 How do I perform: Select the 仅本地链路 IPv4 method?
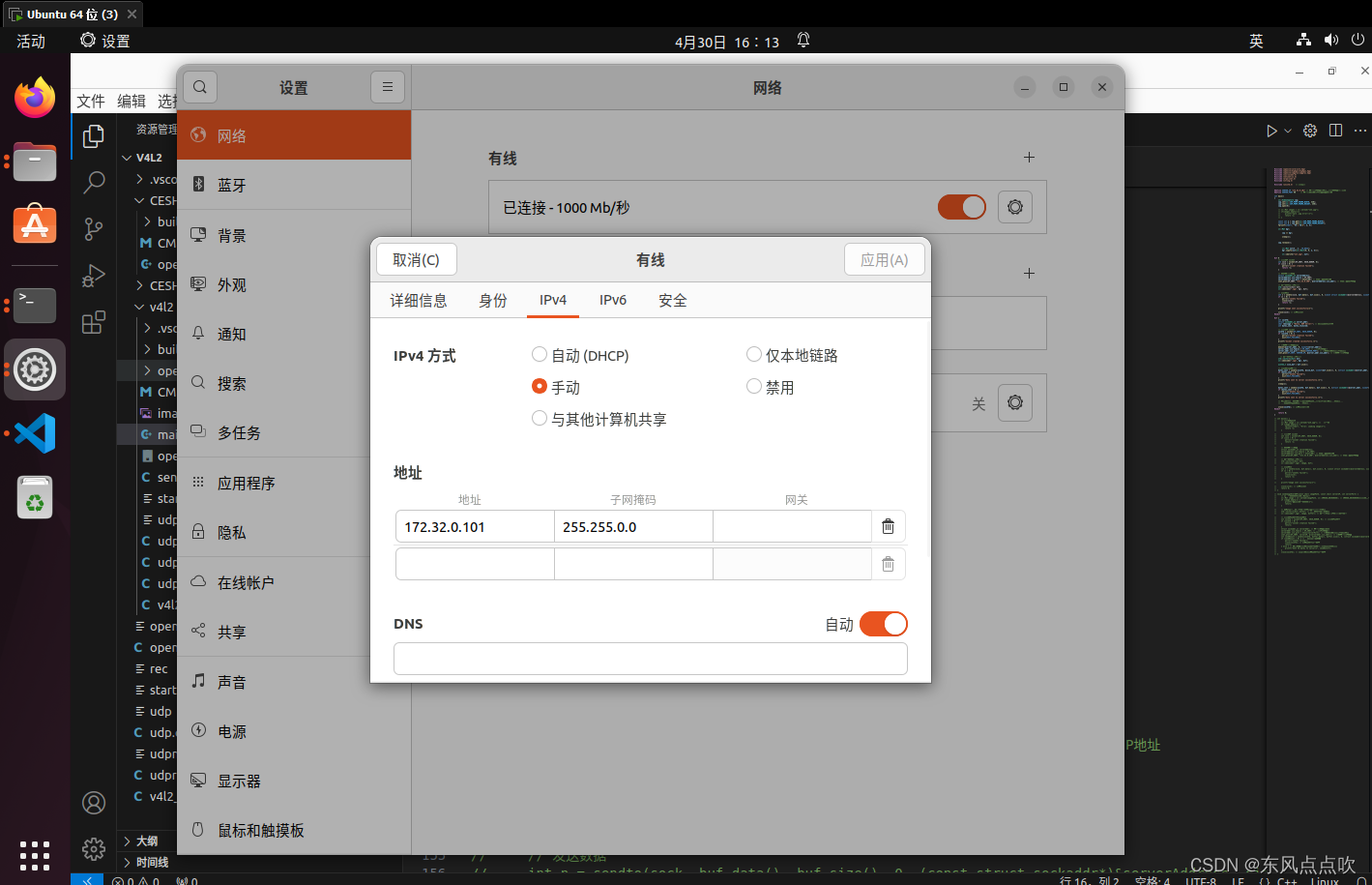(x=754, y=355)
